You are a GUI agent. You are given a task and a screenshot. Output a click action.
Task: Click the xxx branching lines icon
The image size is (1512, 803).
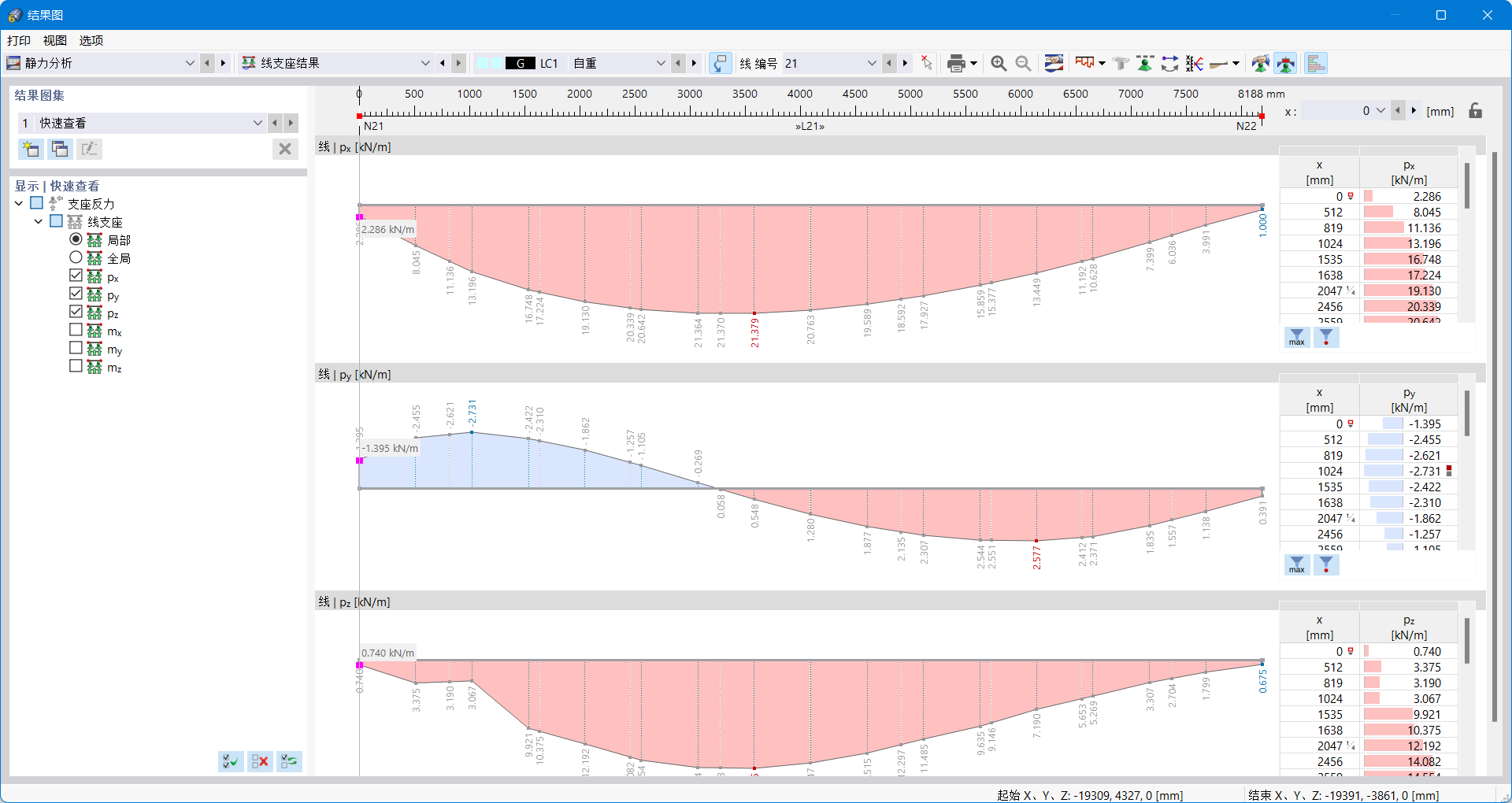pos(1194,64)
